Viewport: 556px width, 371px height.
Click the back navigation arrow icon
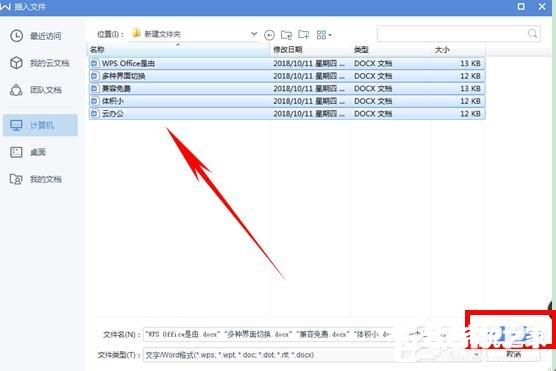[x=269, y=35]
